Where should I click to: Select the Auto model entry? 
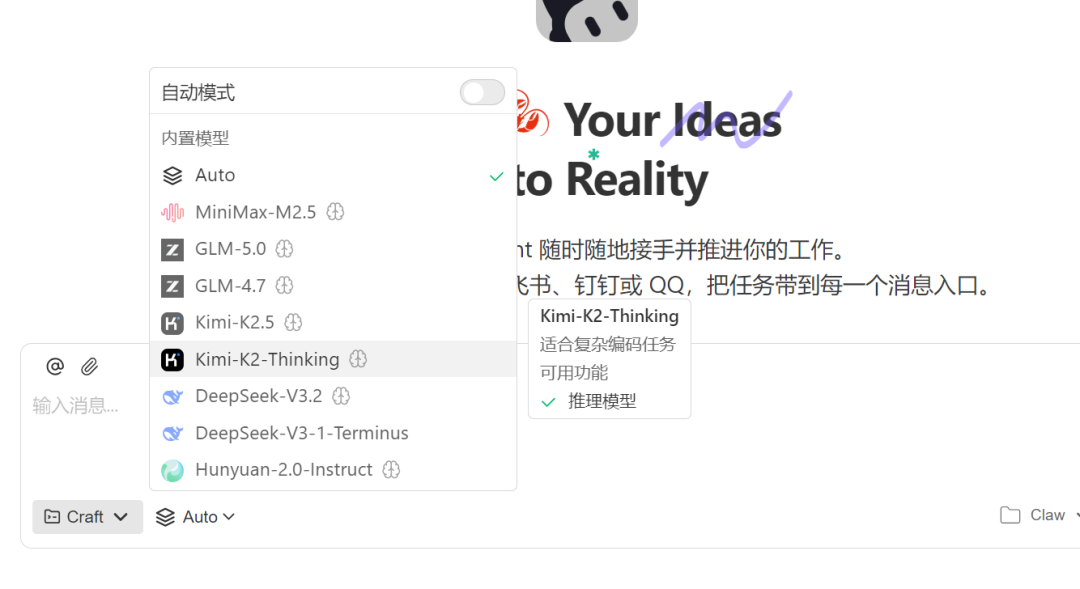point(333,175)
